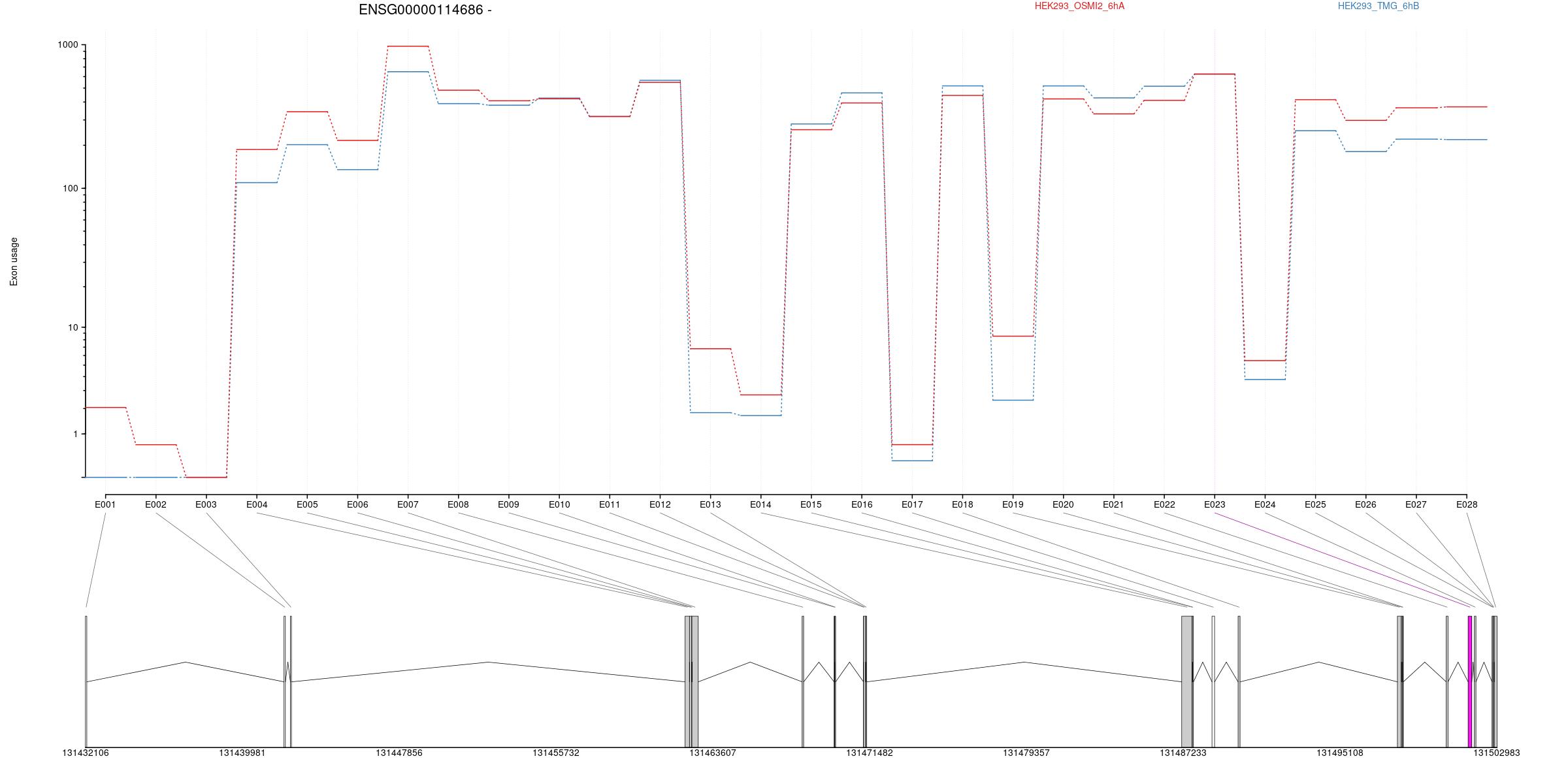The width and height of the screenshot is (1568, 784).
Task: Click exon label E020
Action: [1063, 504]
